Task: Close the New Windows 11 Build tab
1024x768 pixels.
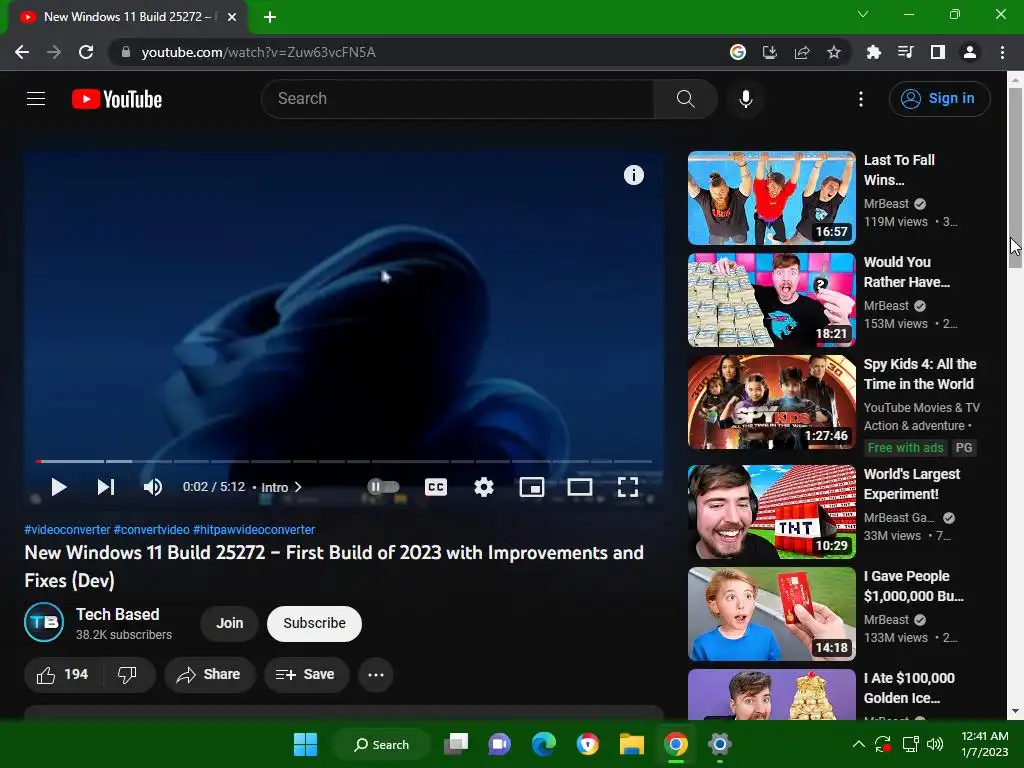Action: click(x=232, y=17)
